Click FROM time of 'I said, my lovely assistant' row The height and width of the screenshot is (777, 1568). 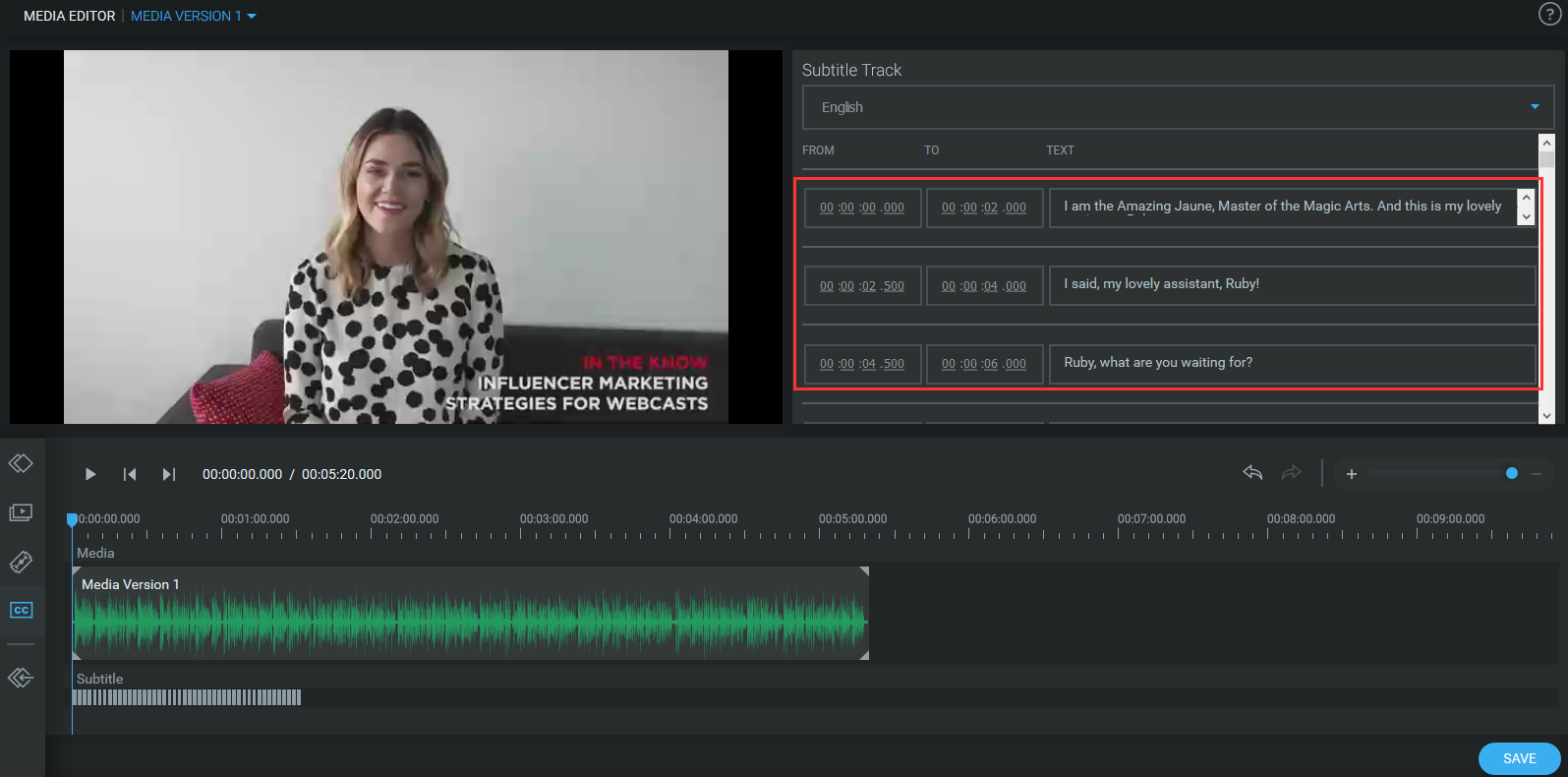pos(862,286)
